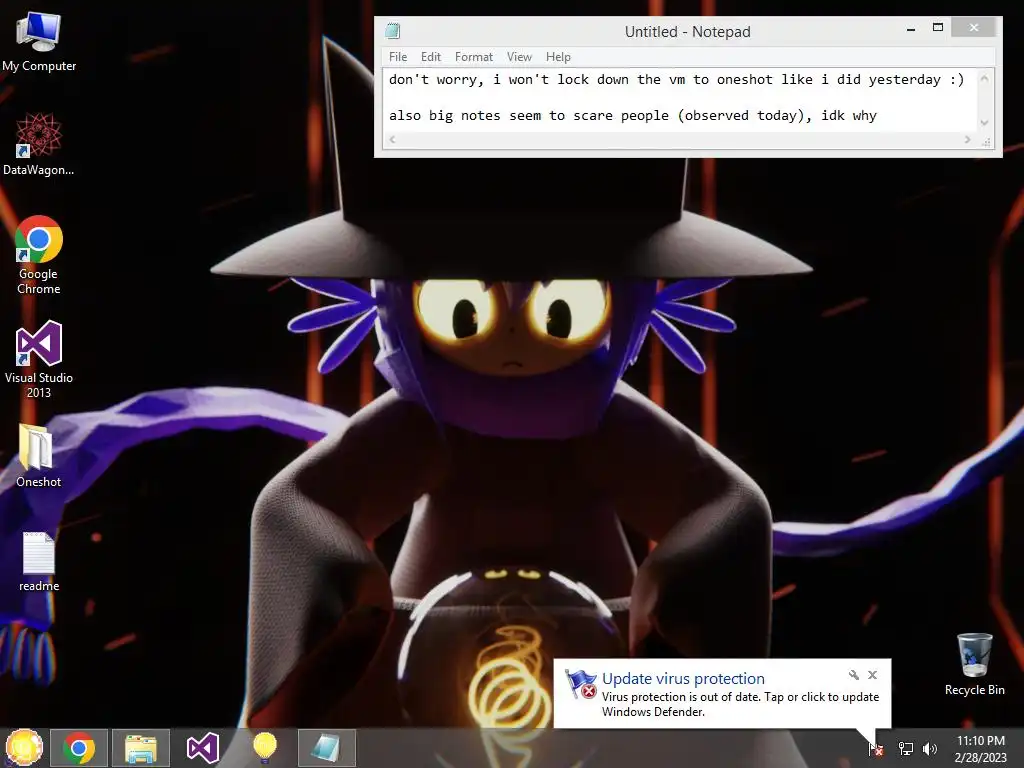
Task: Click the Notepad vertical scrollbar down arrow
Action: point(984,122)
